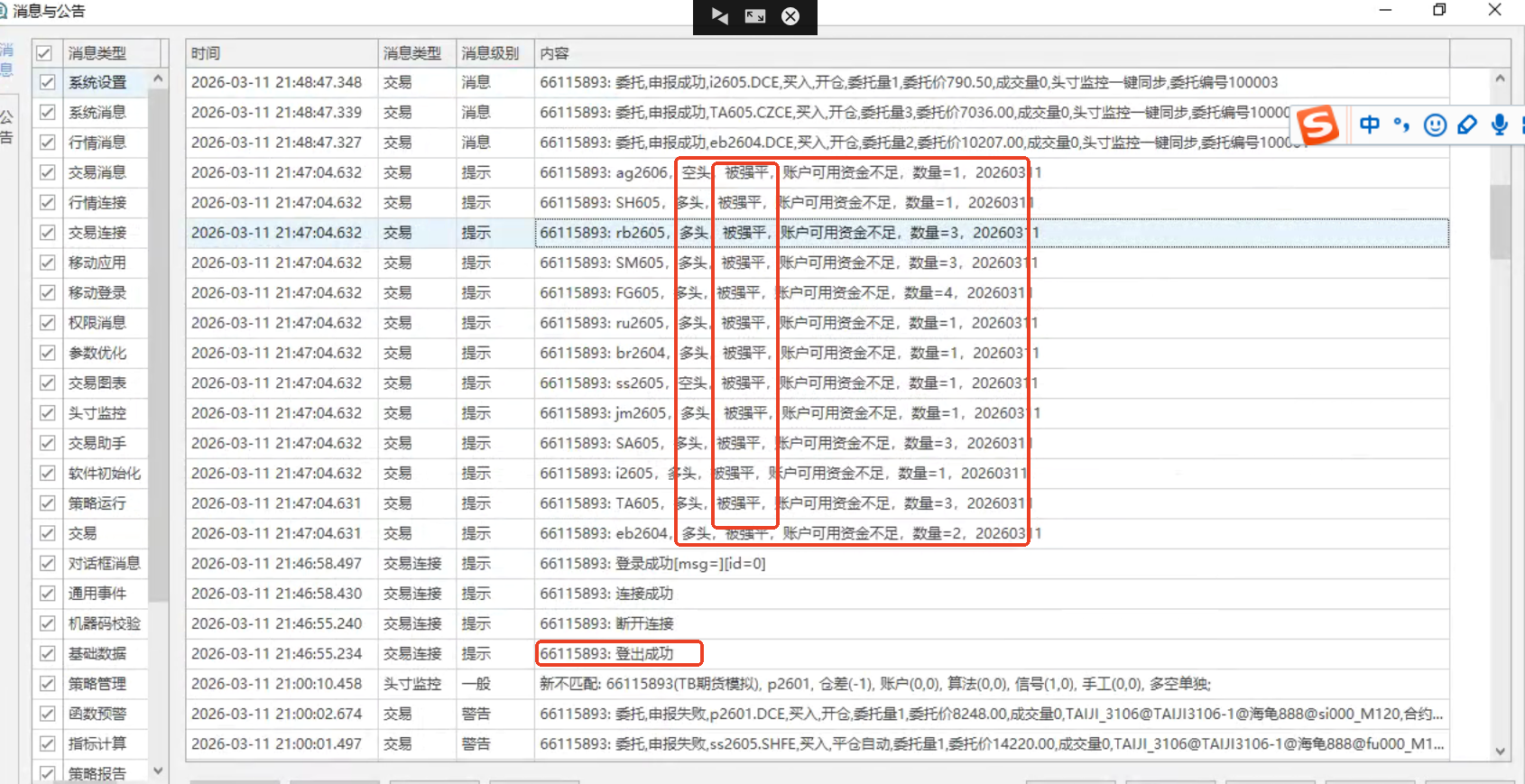The image size is (1525, 784).
Task: Click the play-arrow icon in the black toolbar
Action: [719, 16]
